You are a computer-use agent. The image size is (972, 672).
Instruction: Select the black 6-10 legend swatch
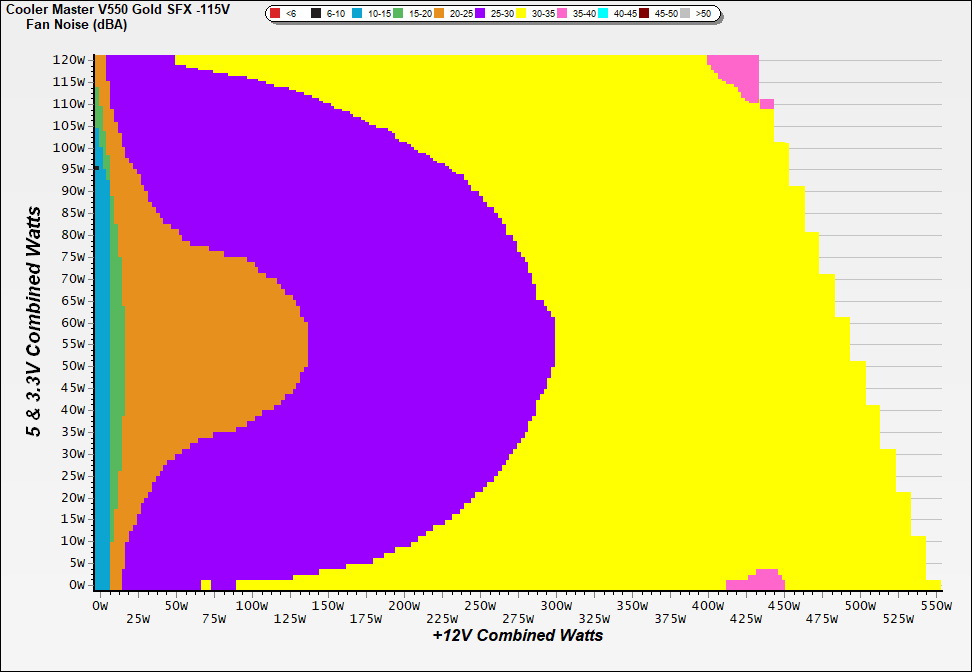[316, 14]
